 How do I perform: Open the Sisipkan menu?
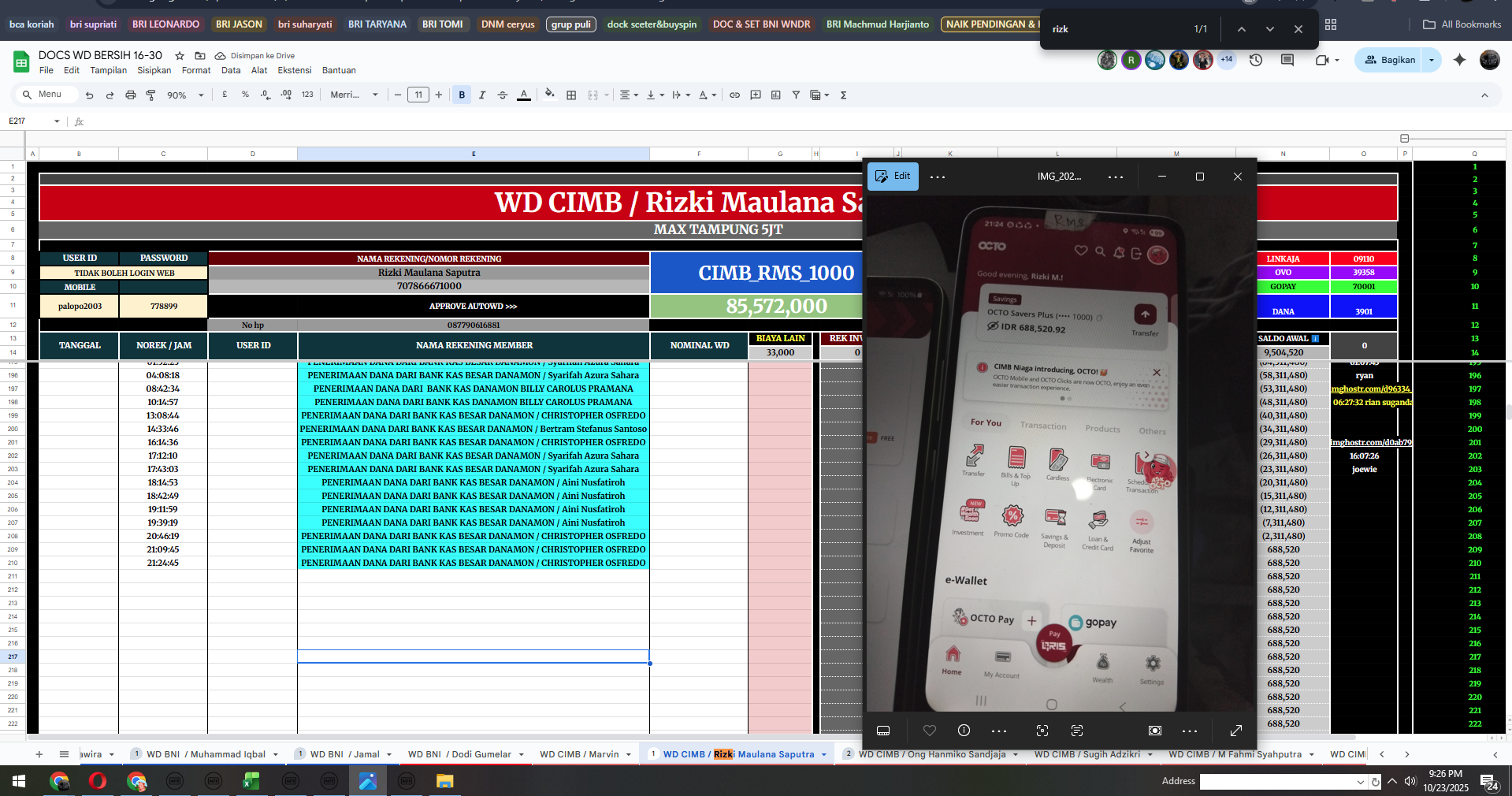(x=154, y=70)
